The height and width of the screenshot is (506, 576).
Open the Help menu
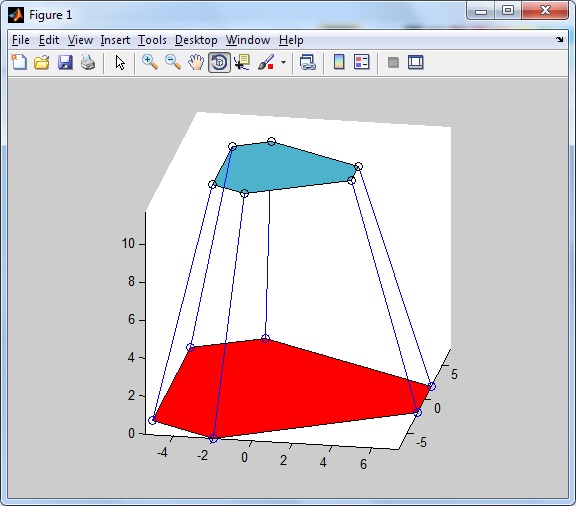coord(291,40)
